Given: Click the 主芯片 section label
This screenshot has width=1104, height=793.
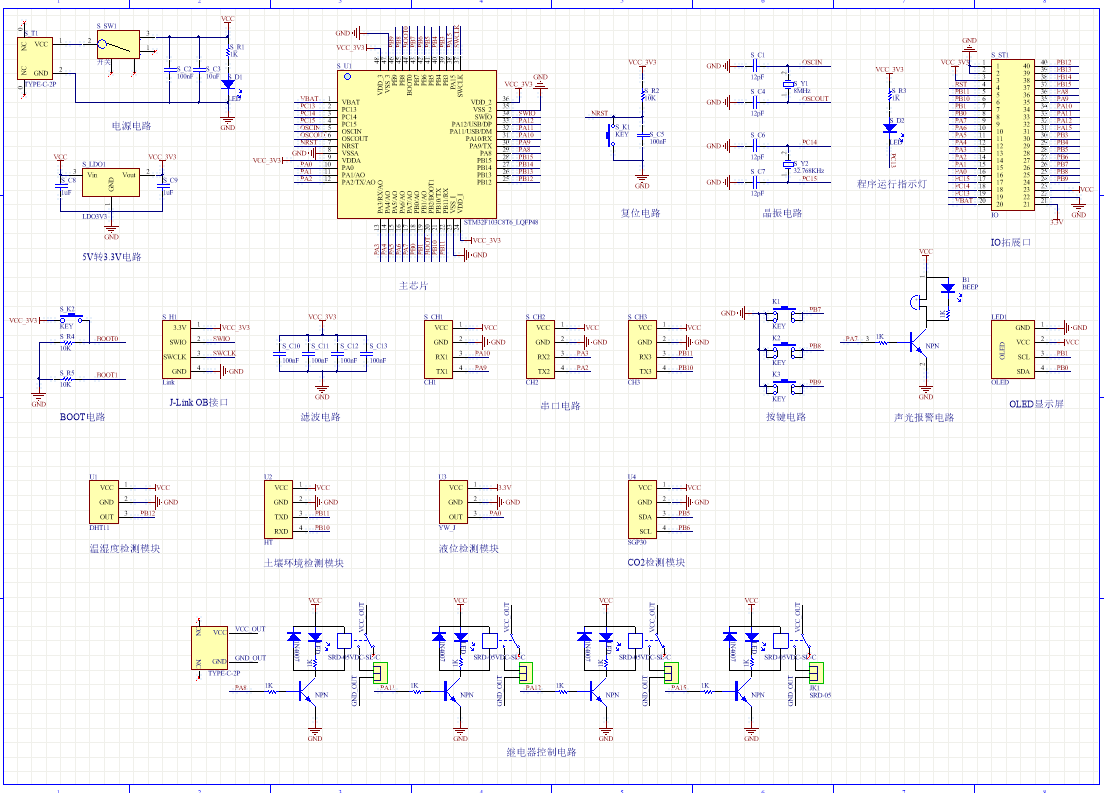Looking at the screenshot, I should (413, 286).
